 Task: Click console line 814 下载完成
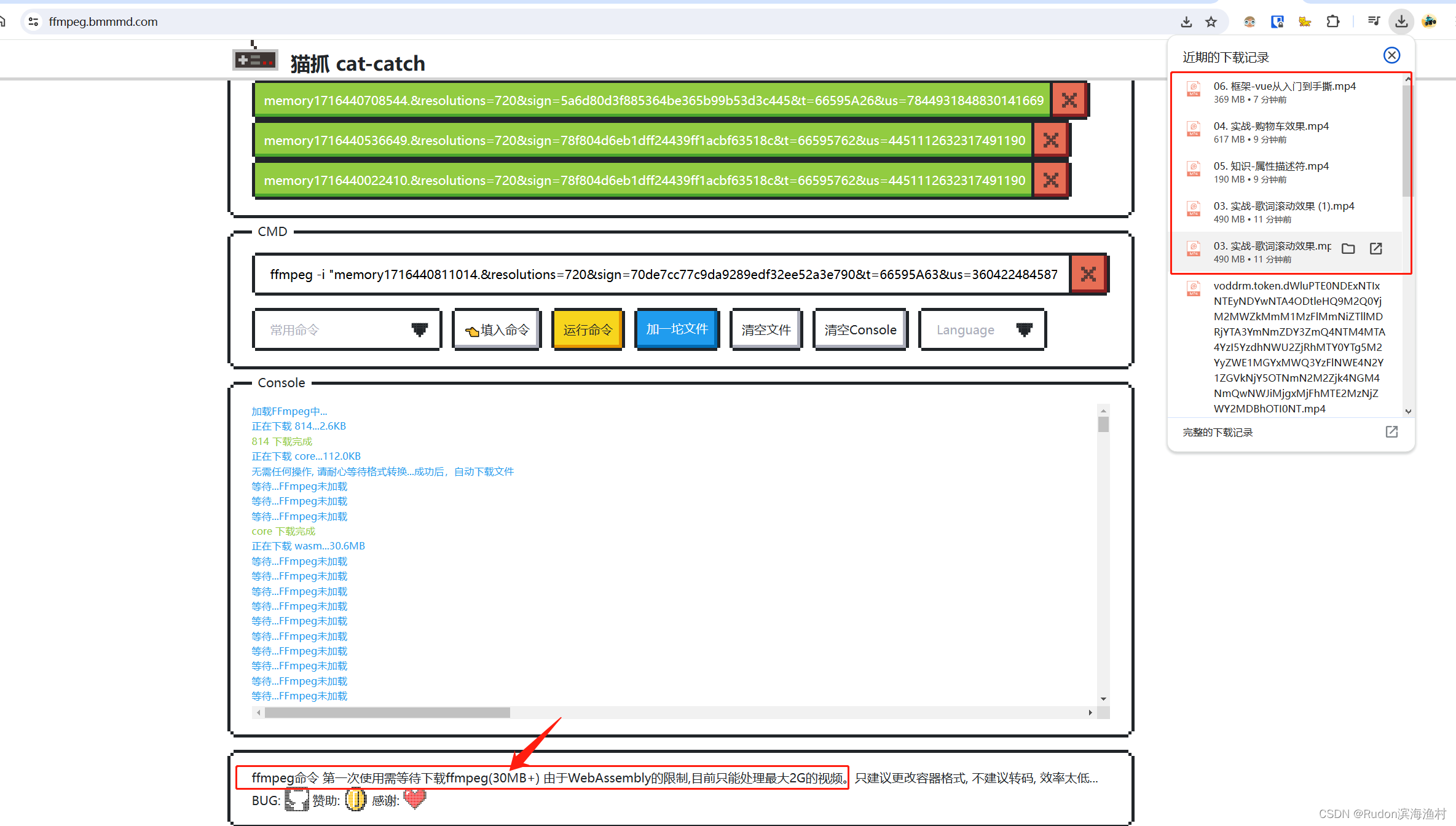[x=282, y=441]
